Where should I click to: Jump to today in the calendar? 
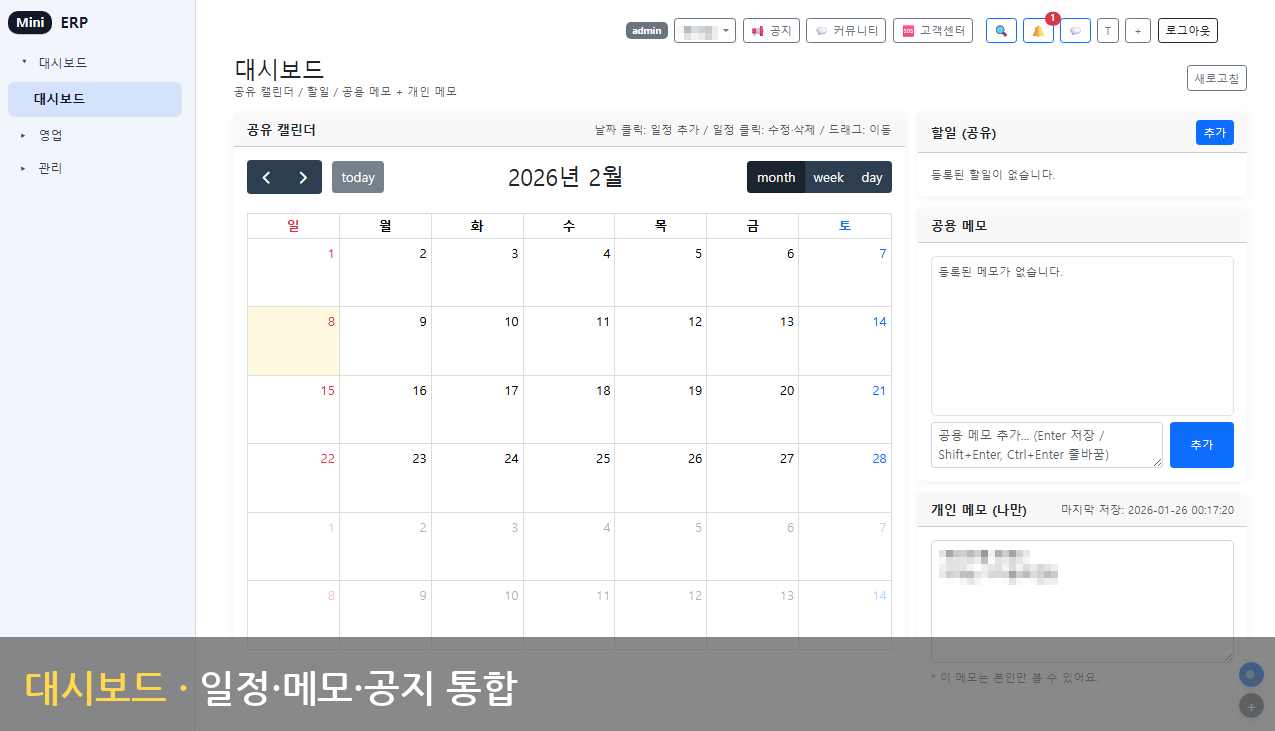[x=358, y=177]
